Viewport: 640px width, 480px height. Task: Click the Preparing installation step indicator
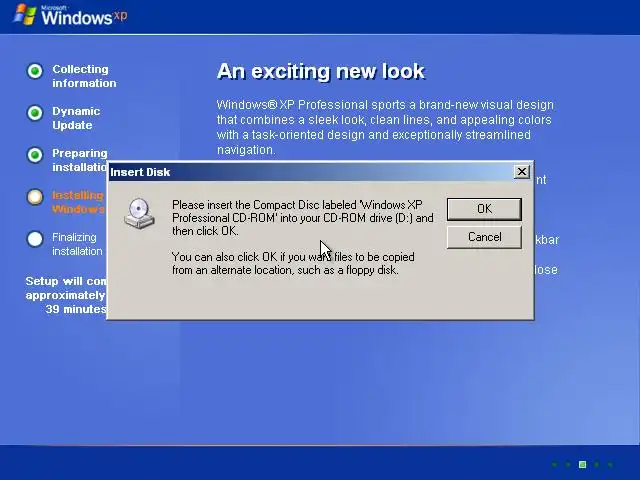pyautogui.click(x=35, y=155)
